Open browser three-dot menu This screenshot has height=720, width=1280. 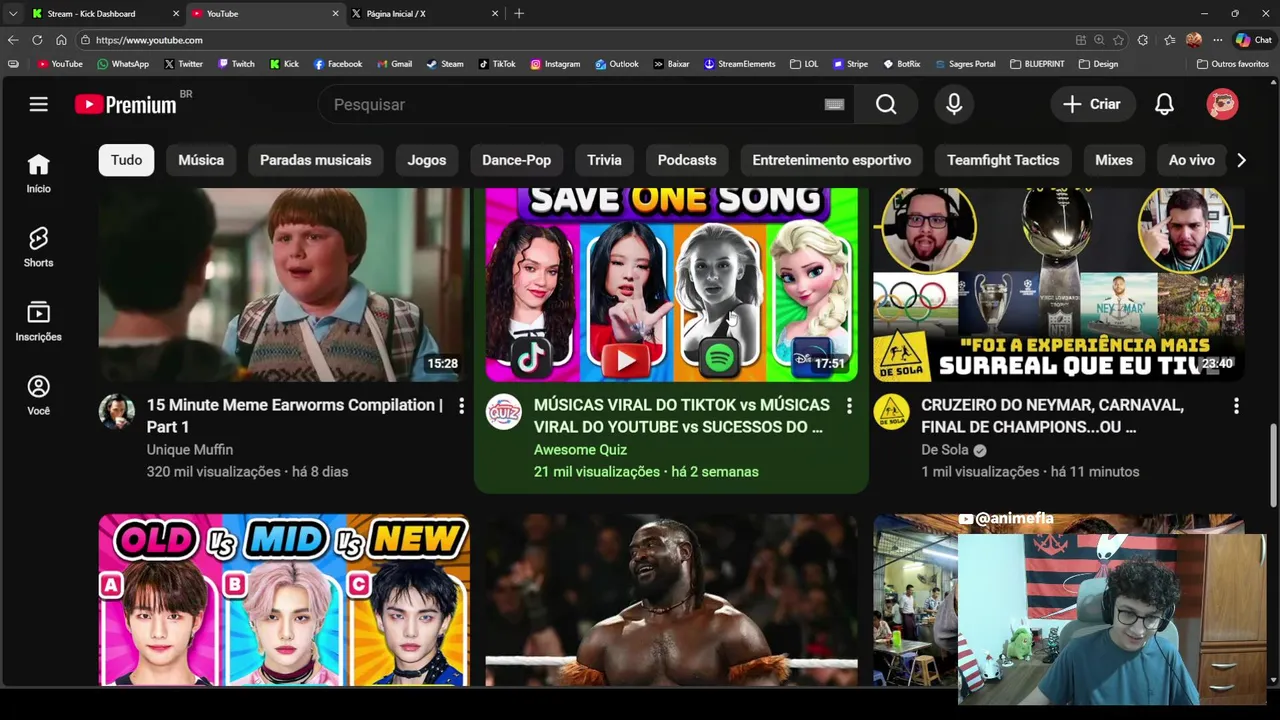click(x=1217, y=40)
